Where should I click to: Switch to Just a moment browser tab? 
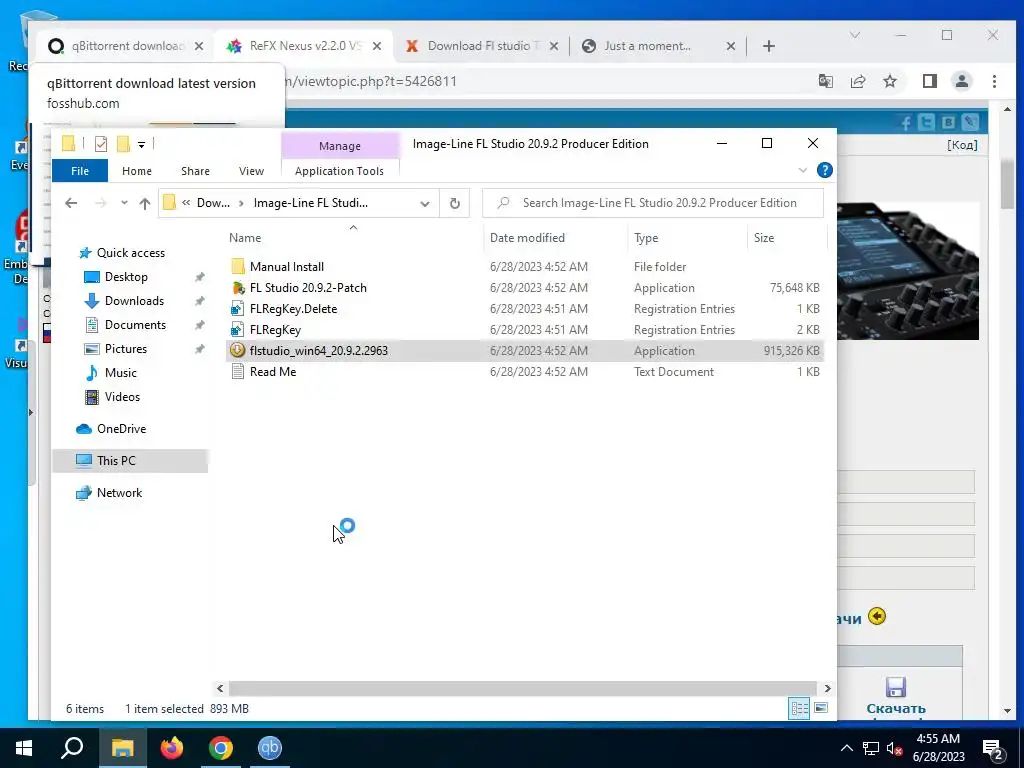pyautogui.click(x=656, y=46)
